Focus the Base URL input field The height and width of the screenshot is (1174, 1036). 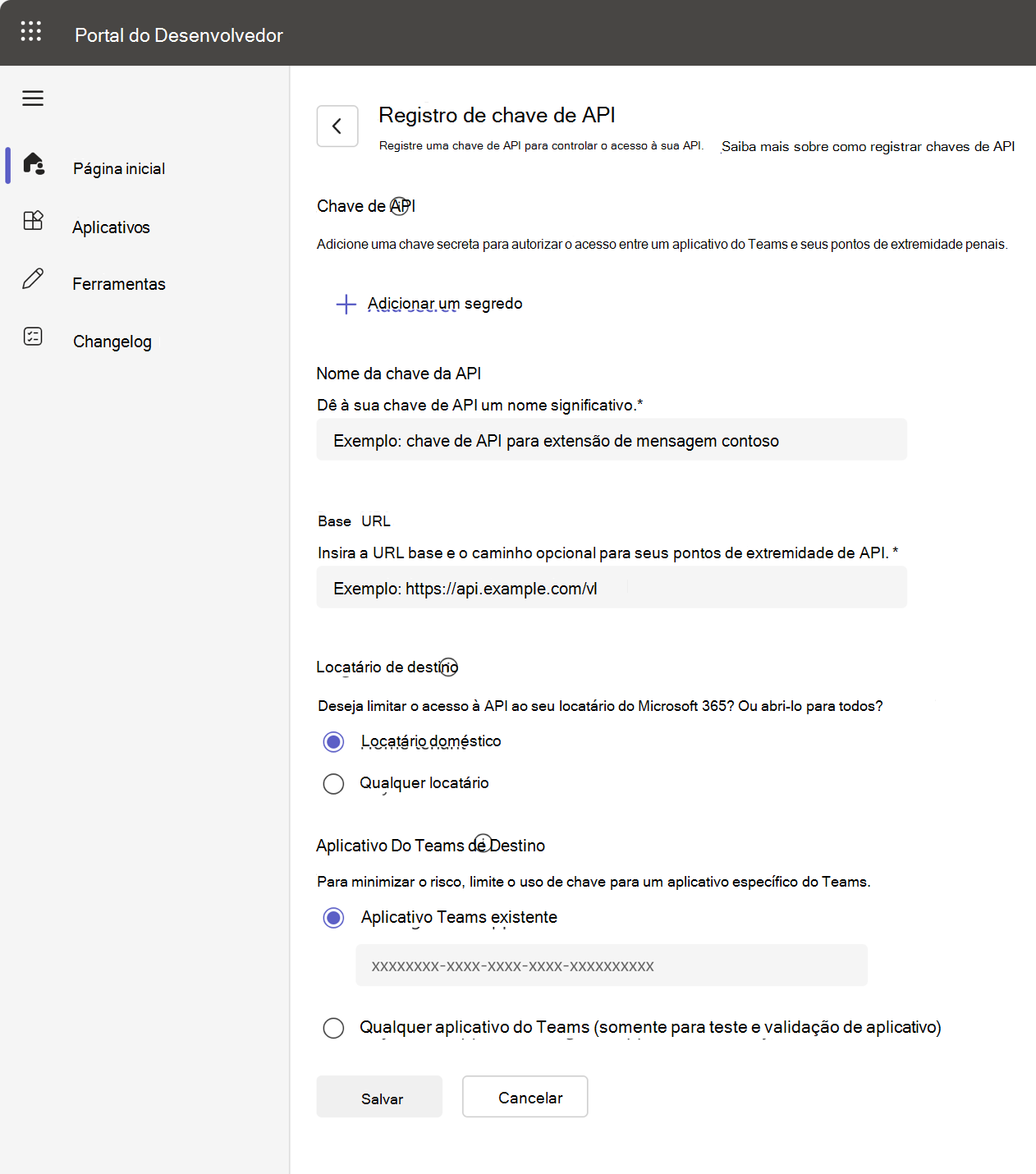click(x=612, y=589)
